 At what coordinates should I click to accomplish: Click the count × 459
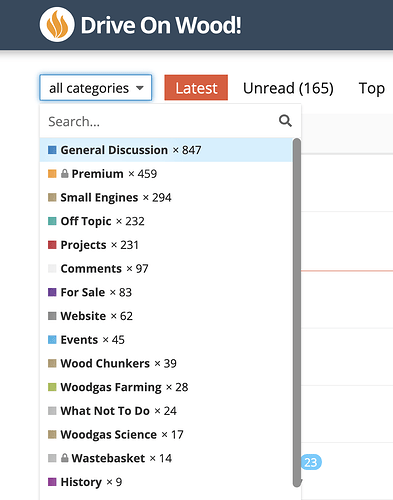click(x=143, y=174)
